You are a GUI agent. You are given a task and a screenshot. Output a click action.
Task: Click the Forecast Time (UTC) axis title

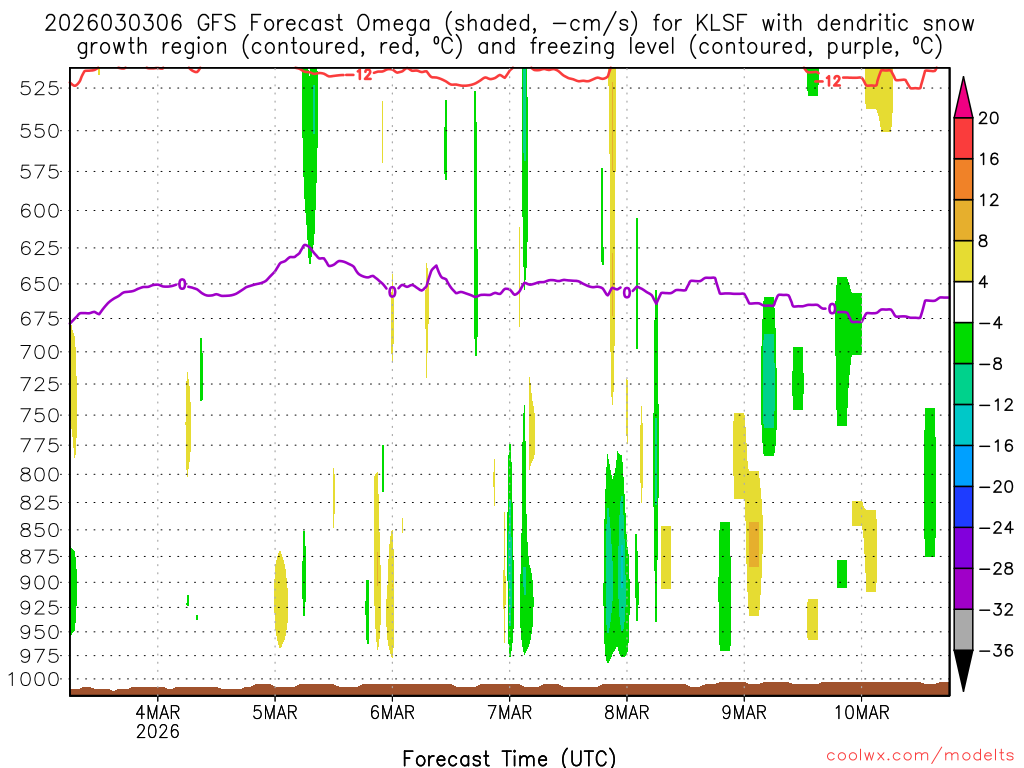tap(509, 758)
